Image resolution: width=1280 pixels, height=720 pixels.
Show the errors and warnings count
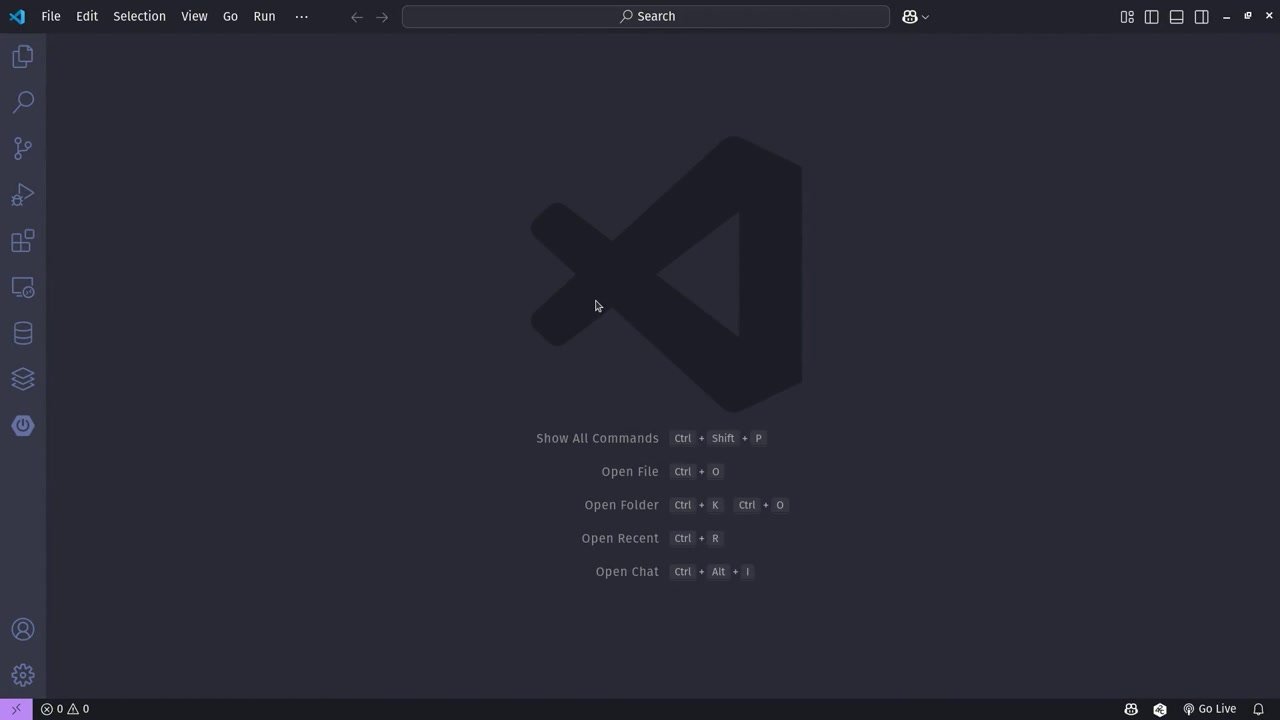[x=65, y=709]
